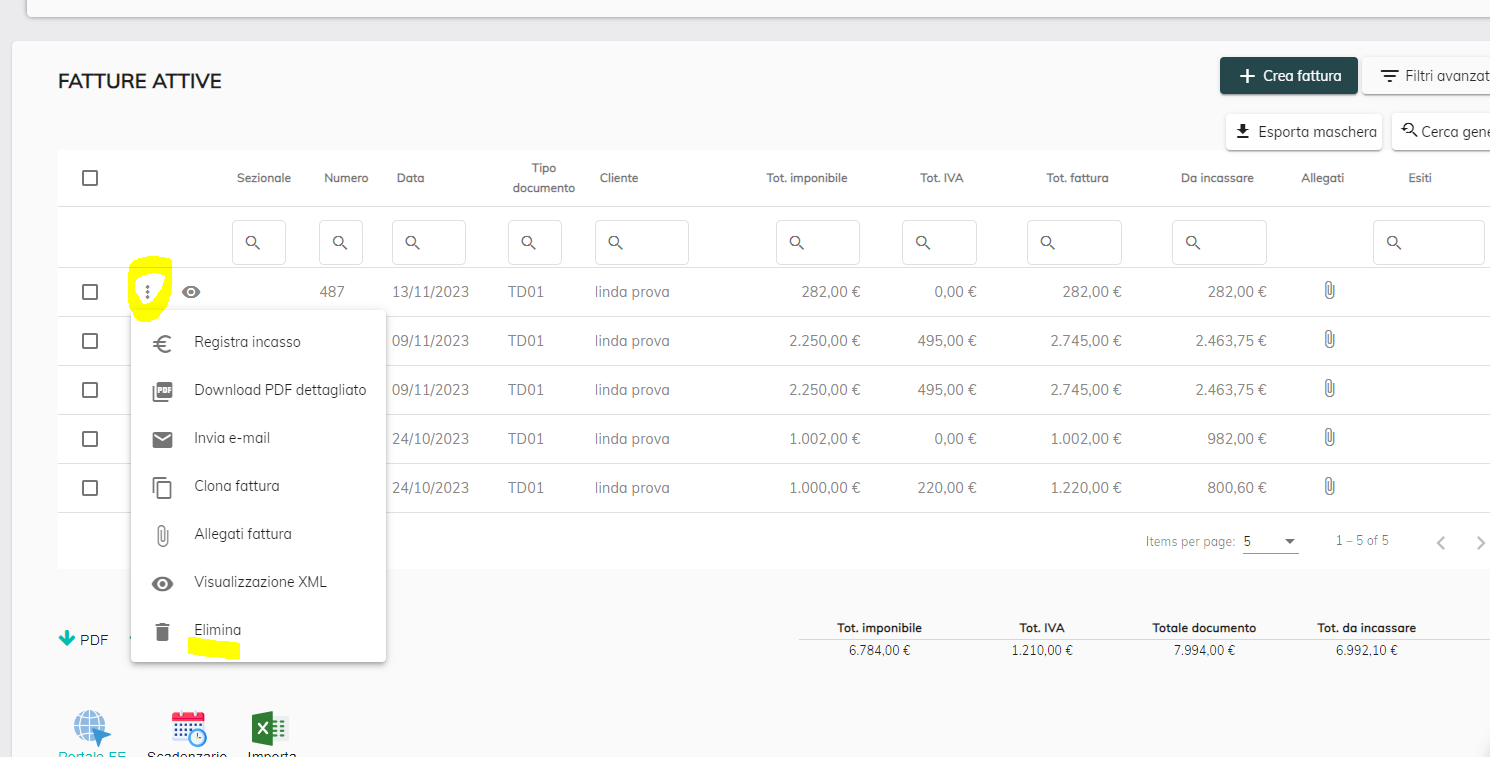Open the Scadenzario calendar icon
This screenshot has width=1490, height=757.
188,728
